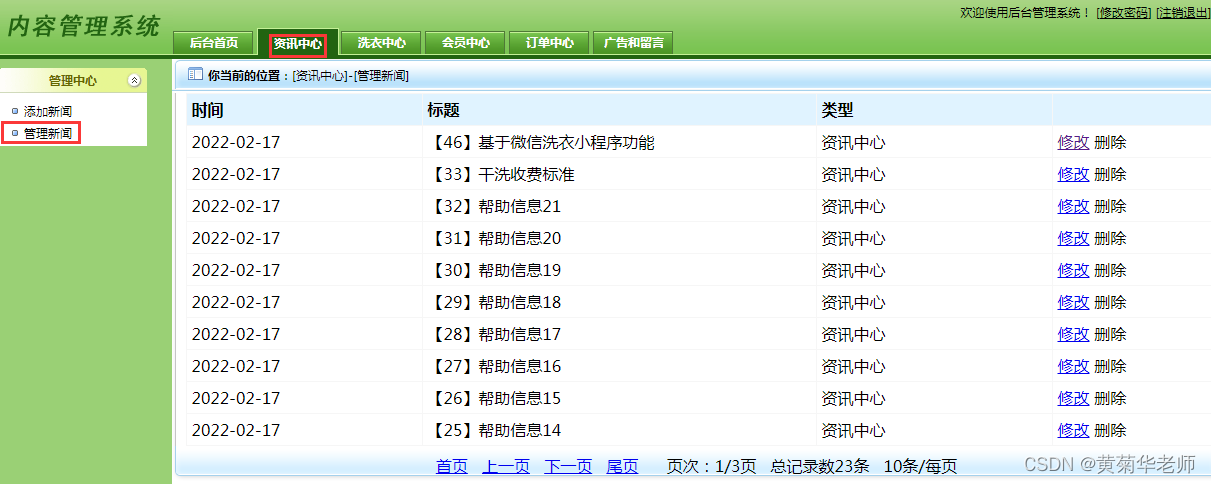Click the 管理中心 panel heading

coord(73,81)
